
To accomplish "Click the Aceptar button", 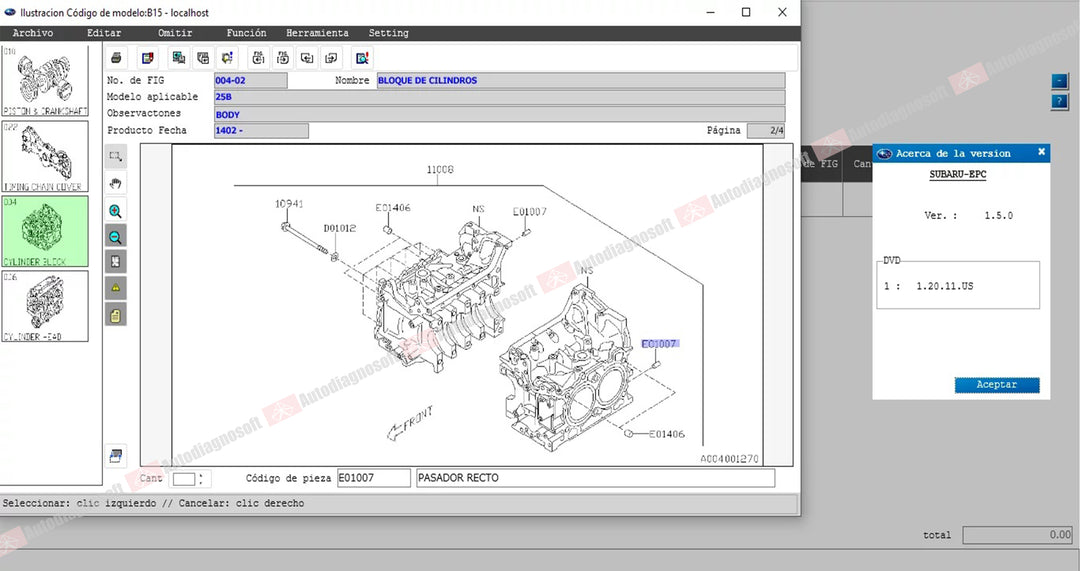I will (x=997, y=384).
